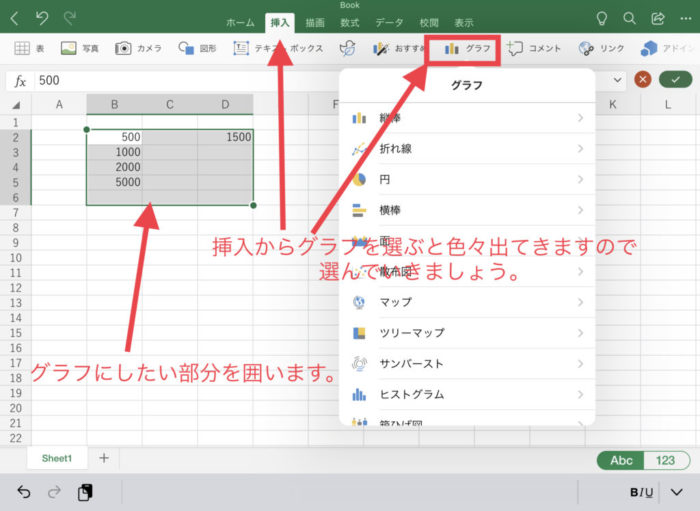The height and width of the screenshot is (511, 700).
Task: Select column A header
Action: coord(59,104)
